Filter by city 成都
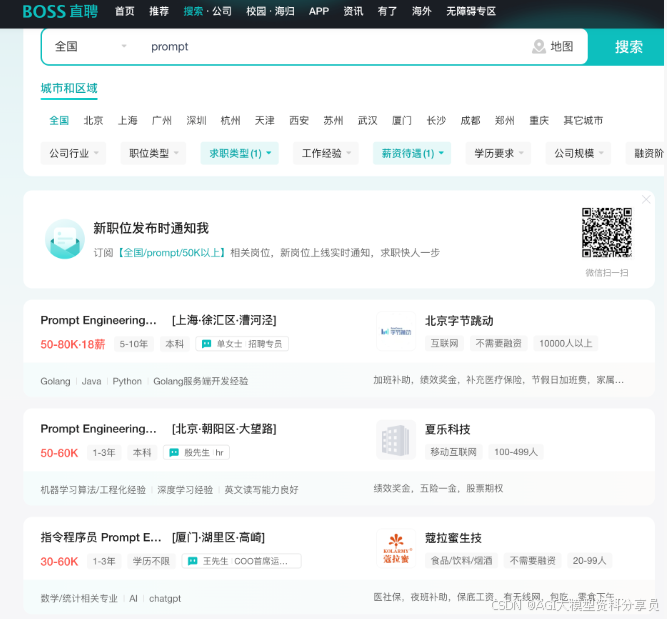Screen dimensions: 667x619 pyautogui.click(x=470, y=120)
